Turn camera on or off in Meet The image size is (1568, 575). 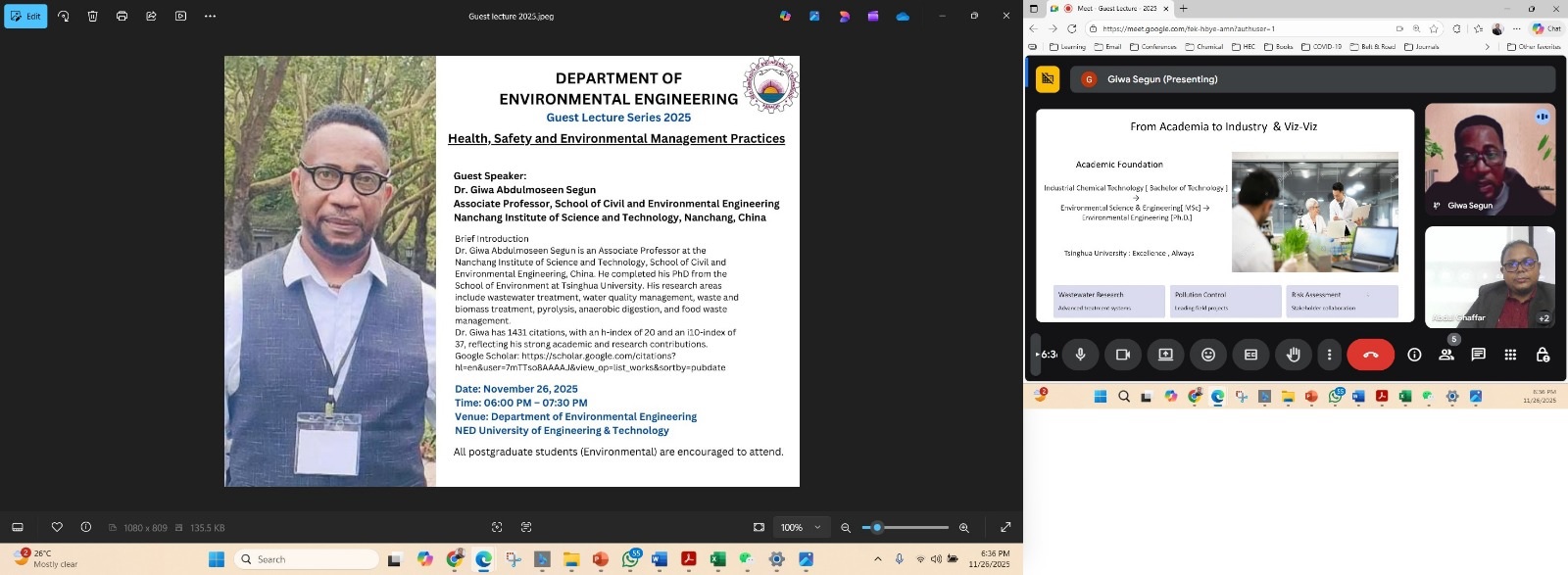1123,355
